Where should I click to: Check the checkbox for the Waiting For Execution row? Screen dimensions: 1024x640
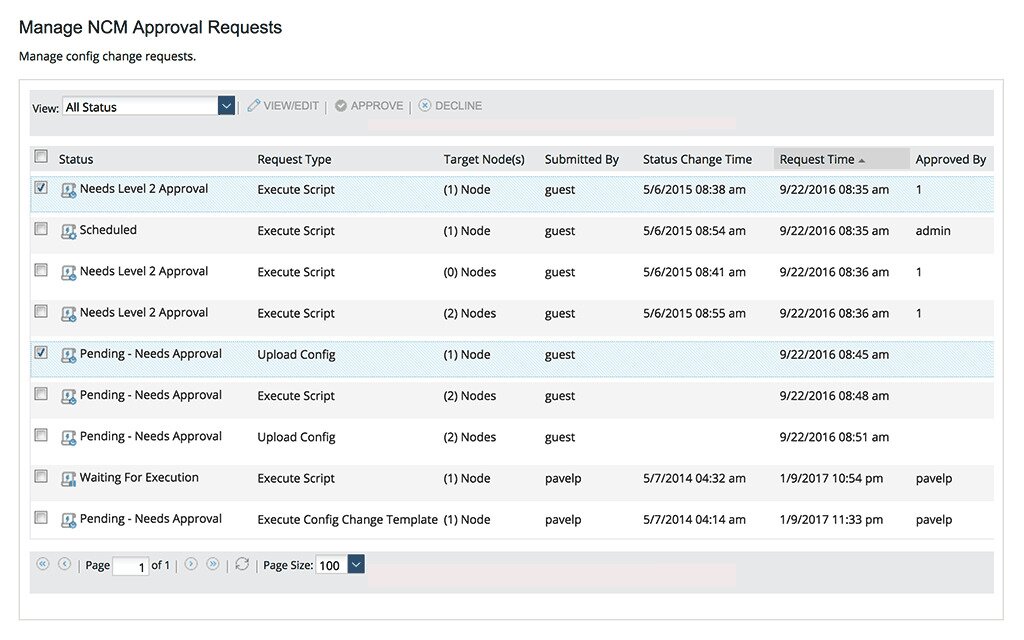tap(41, 477)
